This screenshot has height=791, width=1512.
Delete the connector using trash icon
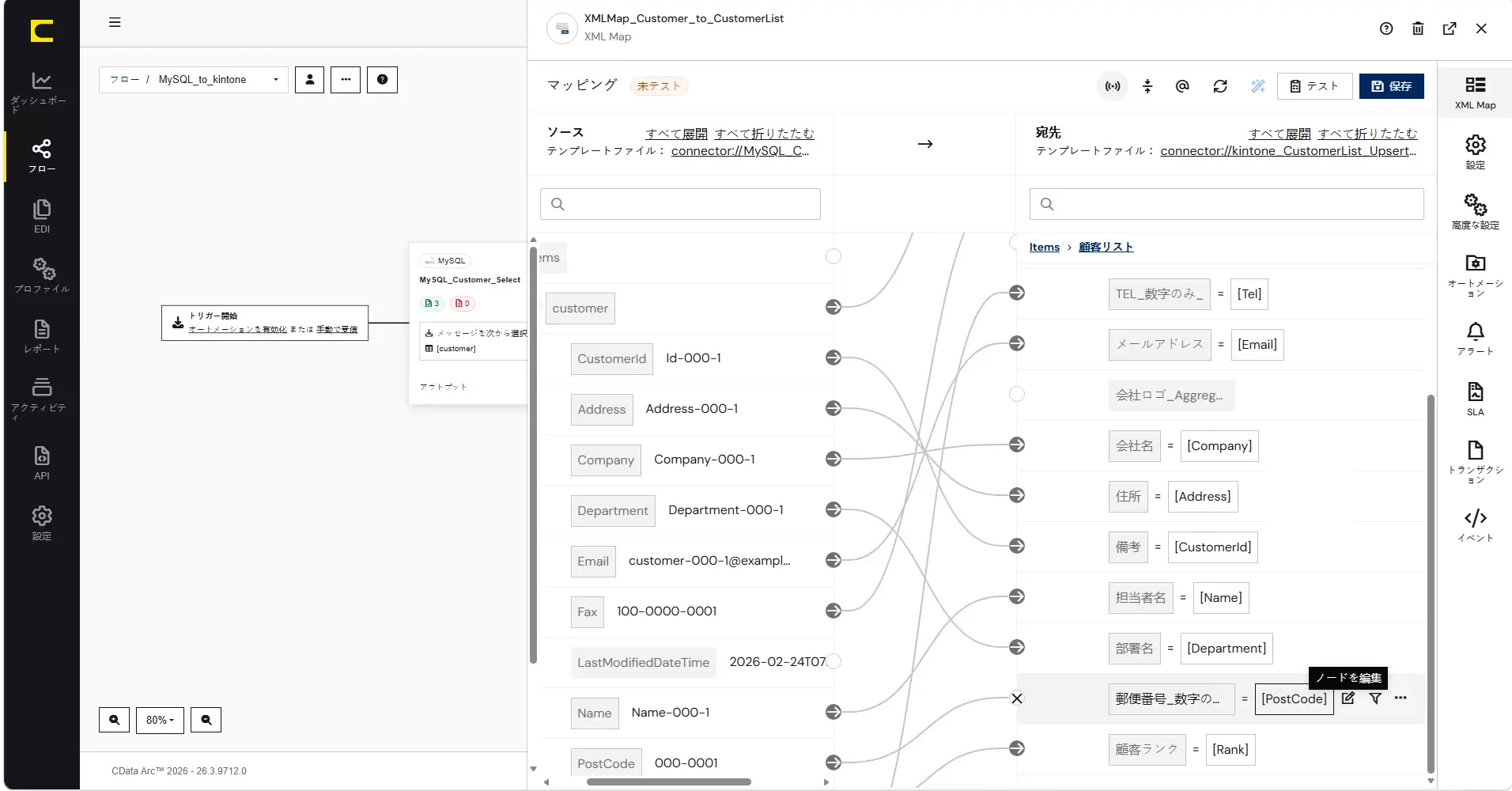(1418, 28)
